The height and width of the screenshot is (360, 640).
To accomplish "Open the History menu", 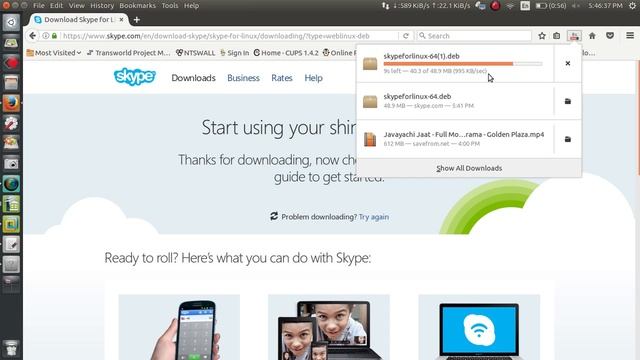I will point(102,6).
